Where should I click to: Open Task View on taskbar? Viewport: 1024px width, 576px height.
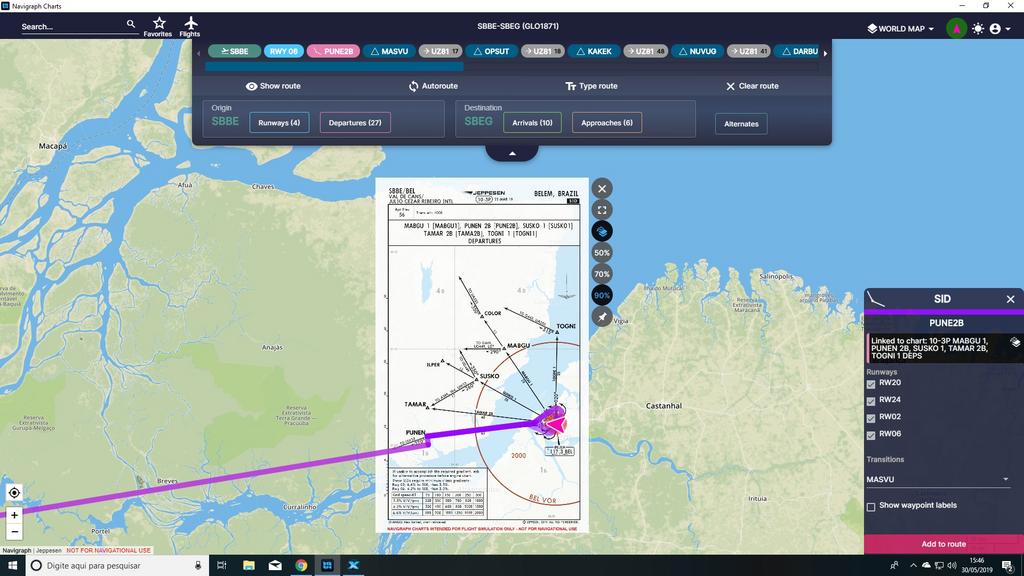221,566
